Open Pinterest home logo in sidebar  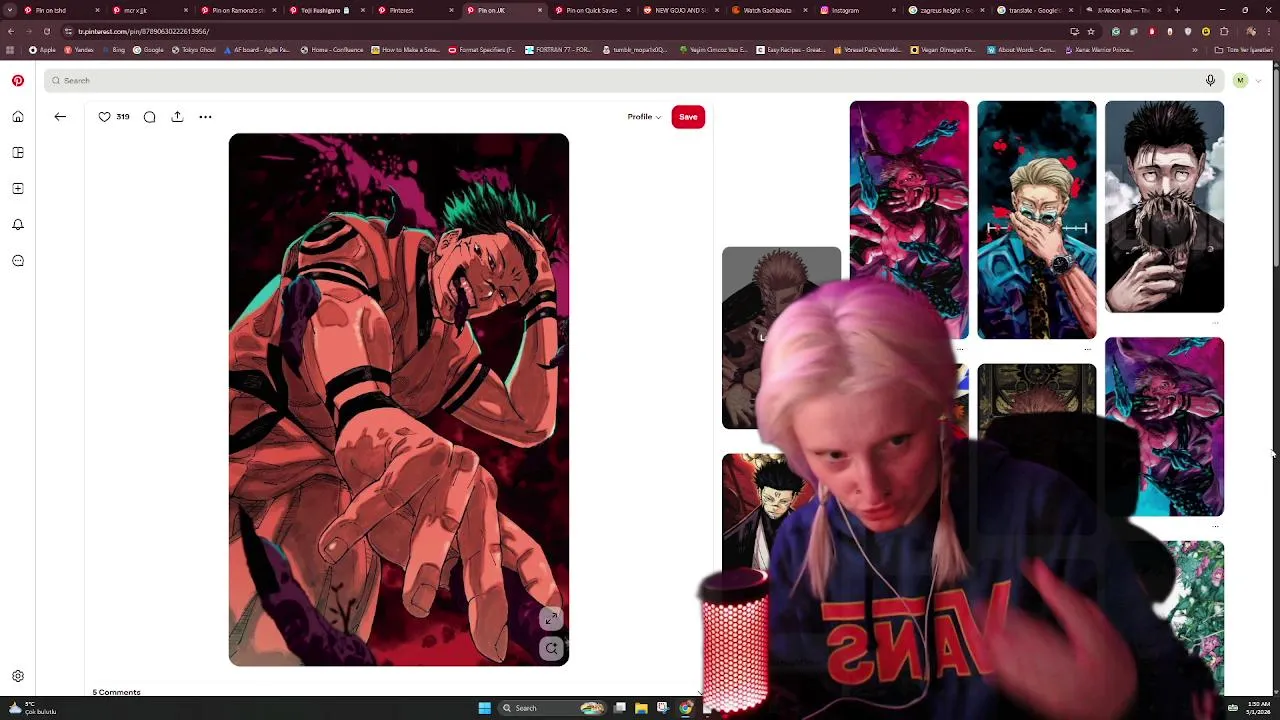coord(18,80)
